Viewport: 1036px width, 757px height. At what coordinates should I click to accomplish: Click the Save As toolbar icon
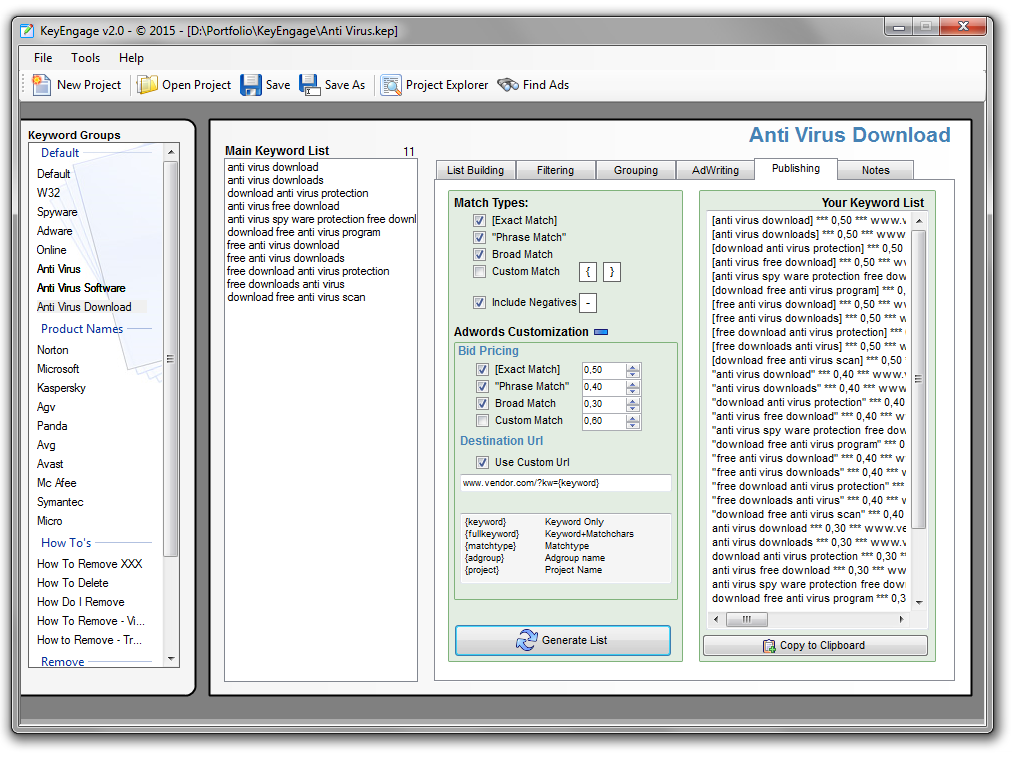(310, 85)
